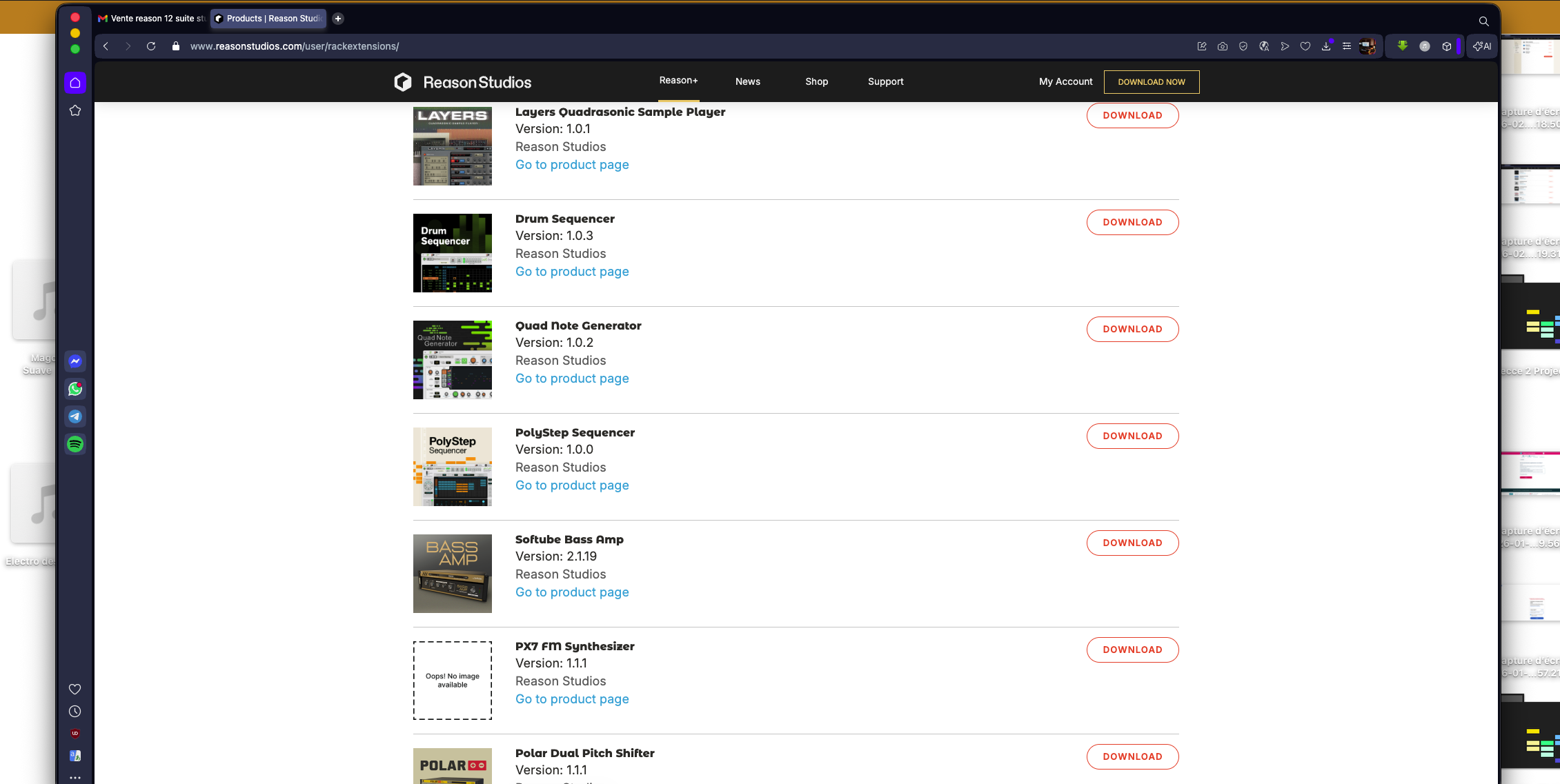Open the Shop menu item
The width and height of the screenshot is (1560, 784).
tap(817, 81)
